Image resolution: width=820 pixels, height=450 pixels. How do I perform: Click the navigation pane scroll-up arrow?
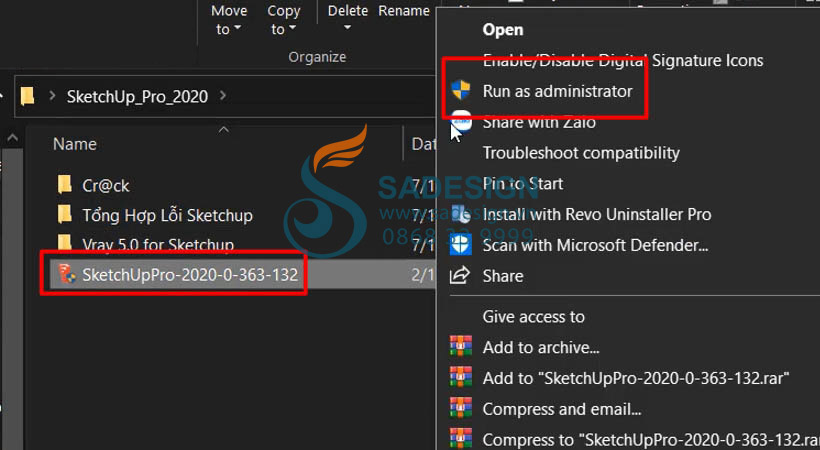point(13,138)
